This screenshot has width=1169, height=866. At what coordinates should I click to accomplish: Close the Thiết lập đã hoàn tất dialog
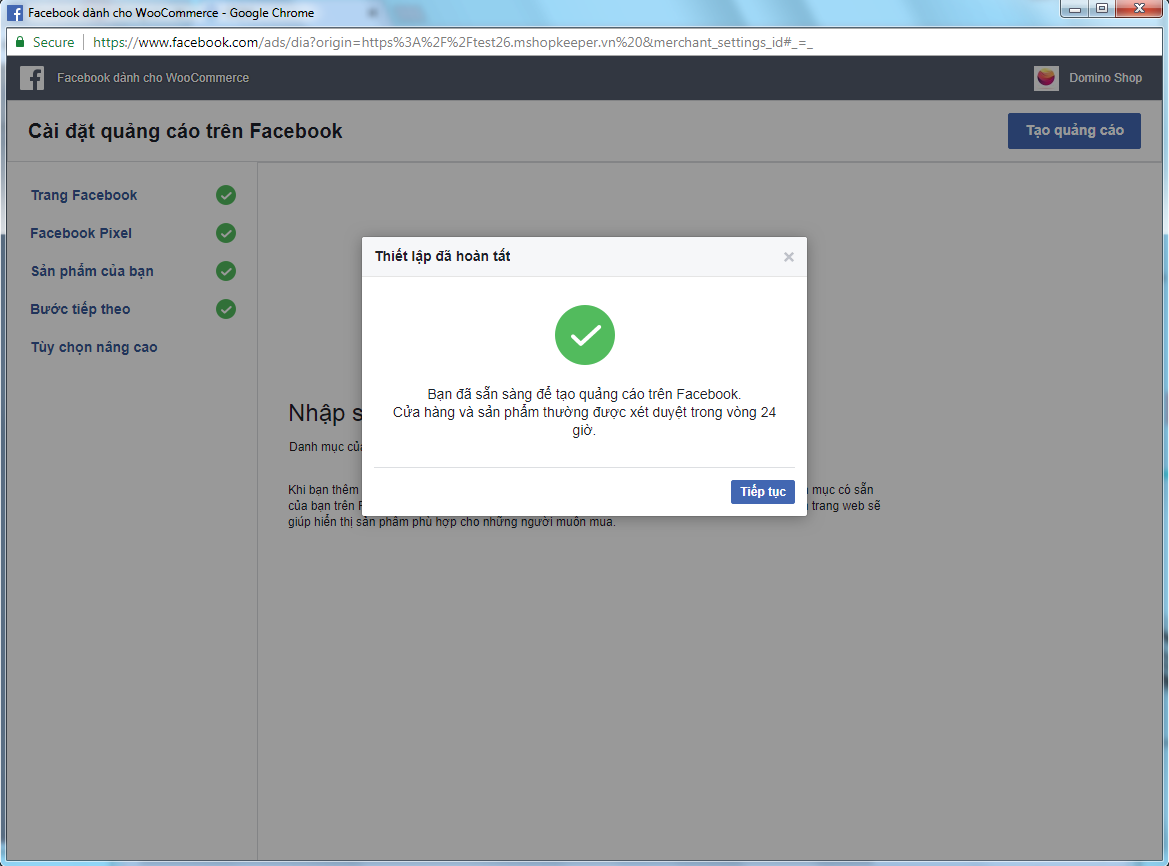[788, 257]
